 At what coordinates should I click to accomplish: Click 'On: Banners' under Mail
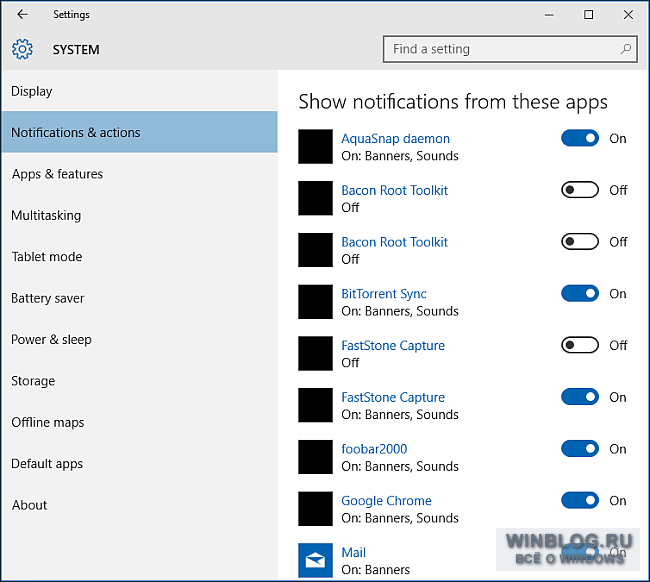pyautogui.click(x=376, y=570)
